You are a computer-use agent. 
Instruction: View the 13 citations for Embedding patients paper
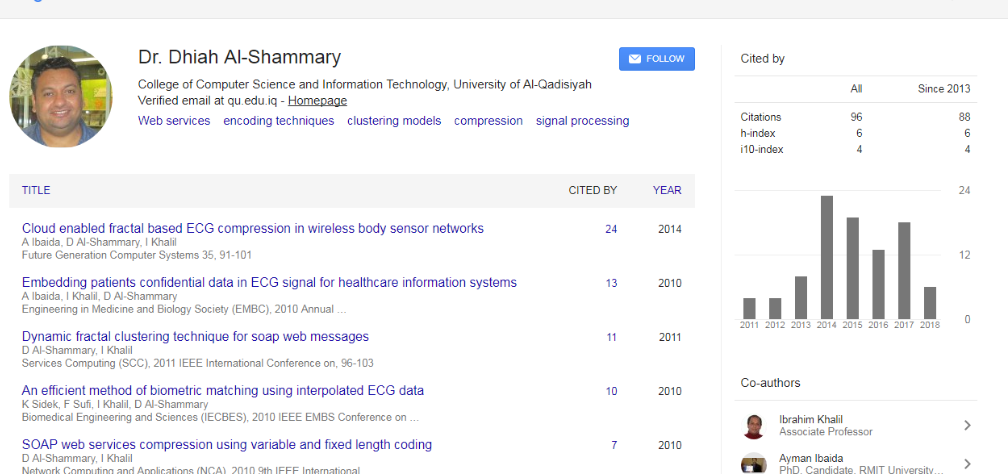[611, 283]
